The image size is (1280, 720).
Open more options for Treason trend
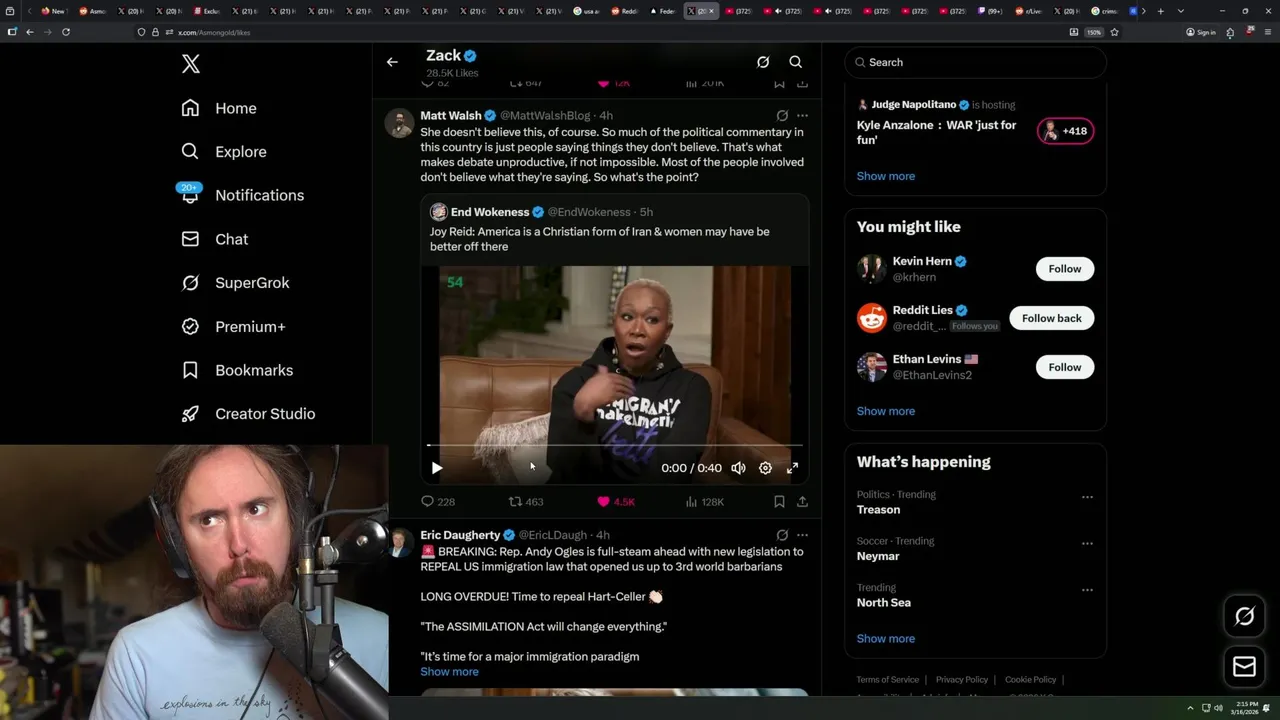1087,497
